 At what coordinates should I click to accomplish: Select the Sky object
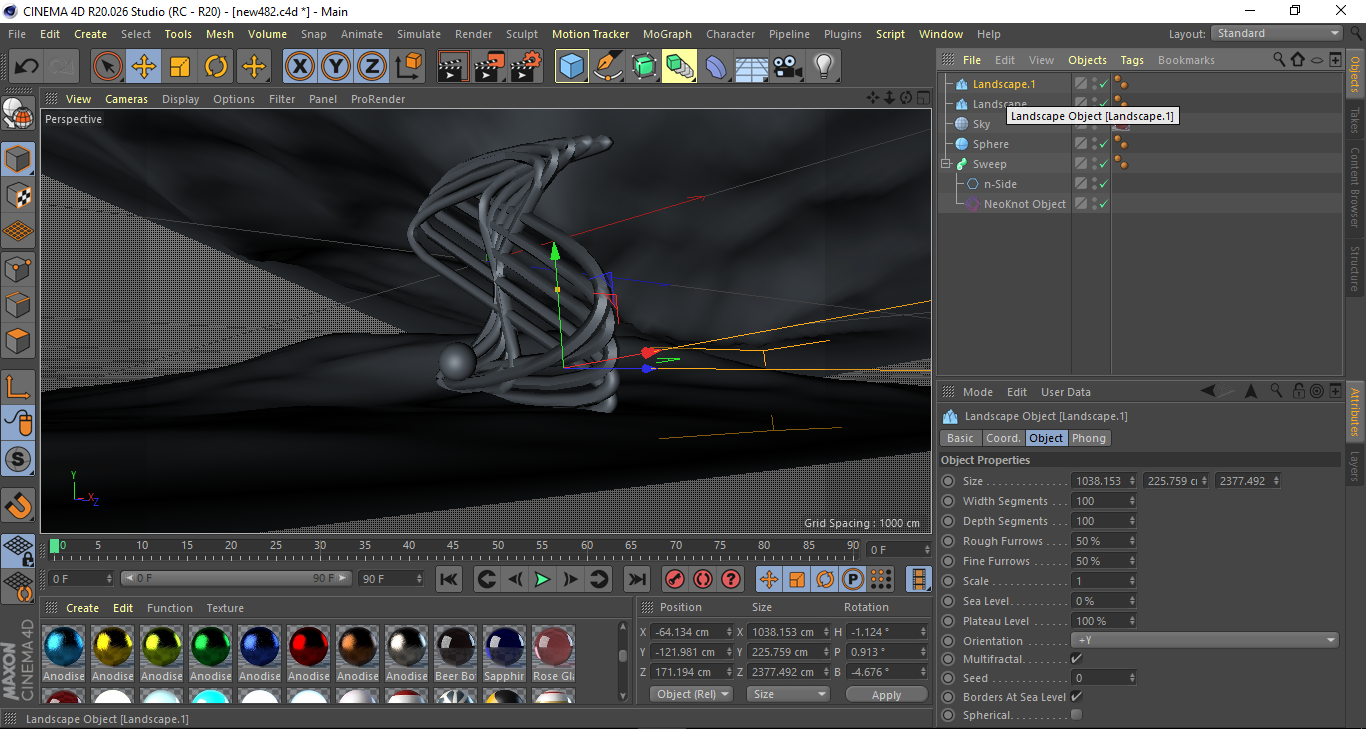tap(981, 124)
